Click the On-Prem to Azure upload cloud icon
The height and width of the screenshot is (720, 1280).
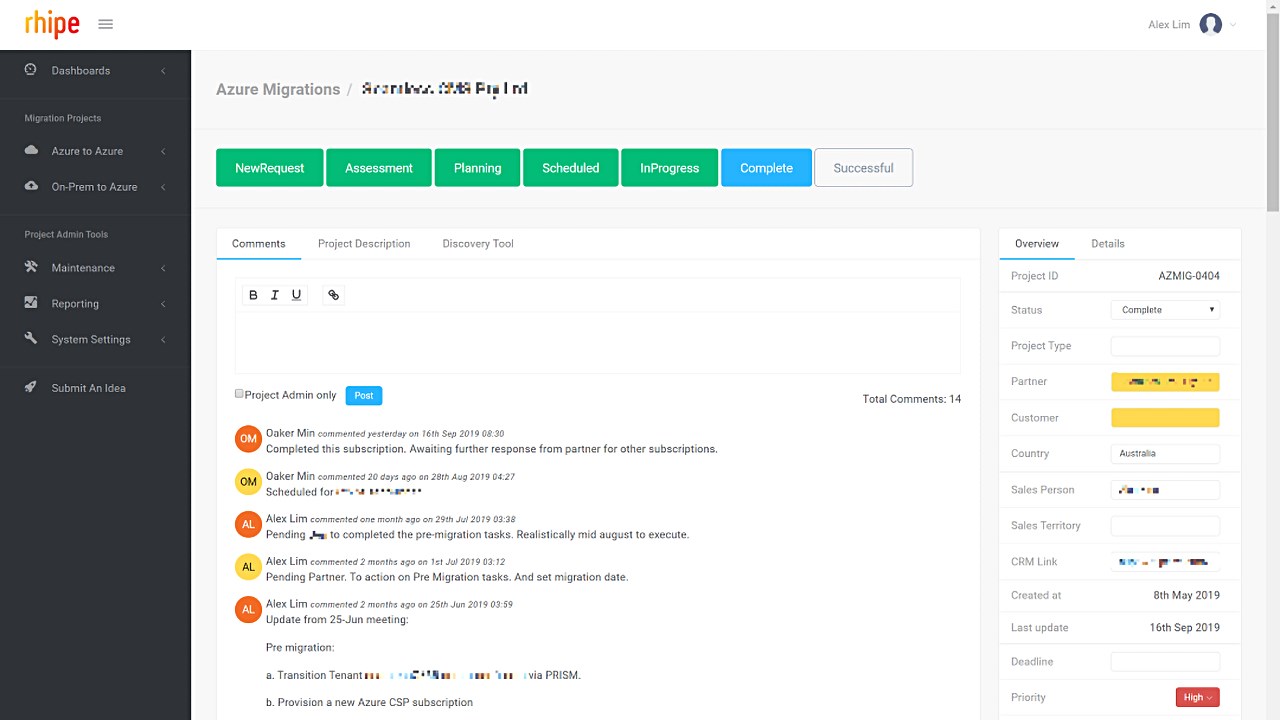click(x=31, y=186)
